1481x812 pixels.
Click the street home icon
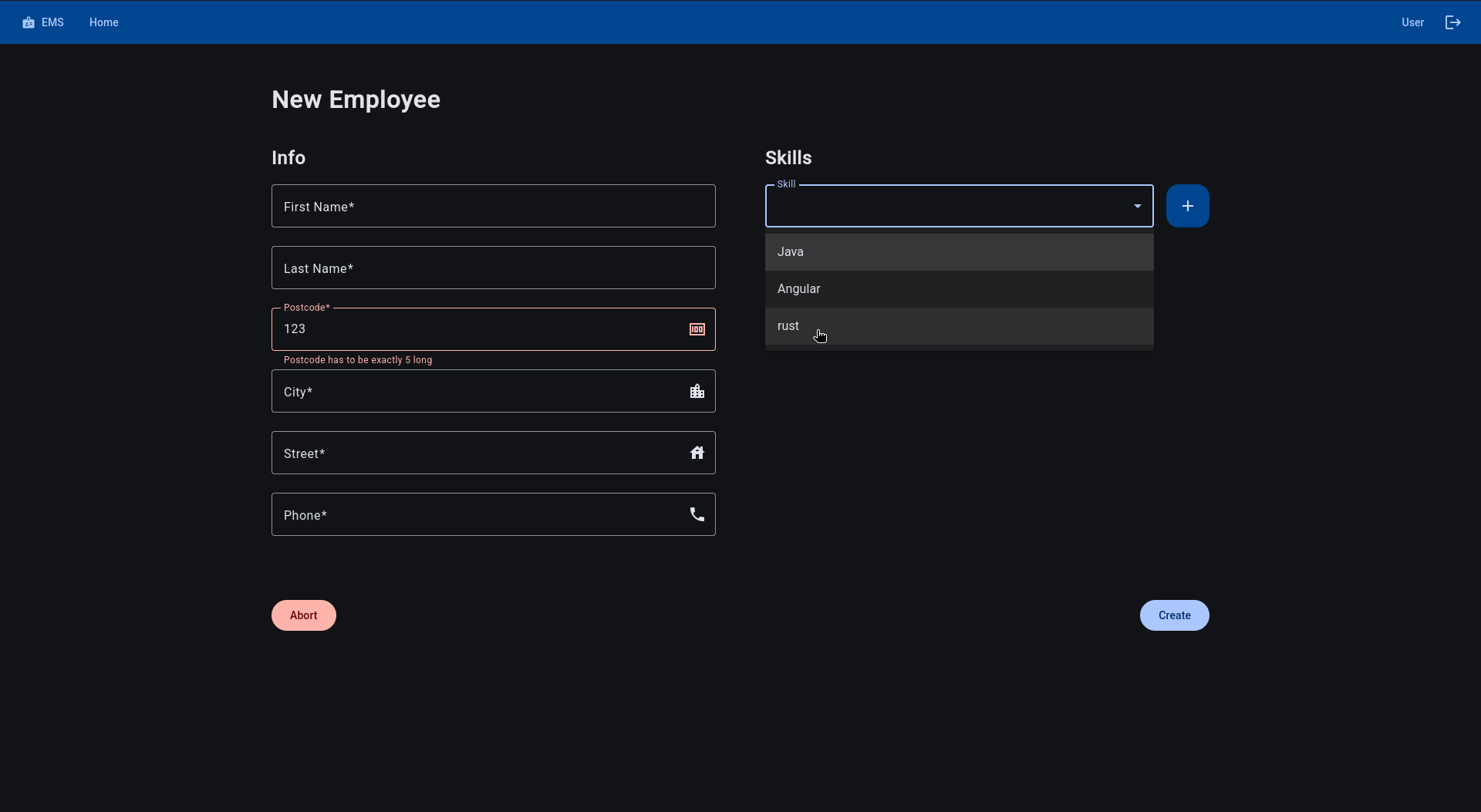coord(697,453)
